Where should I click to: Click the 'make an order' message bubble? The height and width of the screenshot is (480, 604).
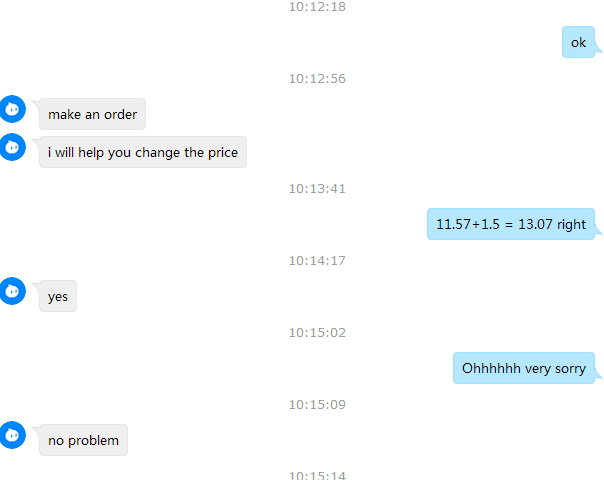[92, 114]
